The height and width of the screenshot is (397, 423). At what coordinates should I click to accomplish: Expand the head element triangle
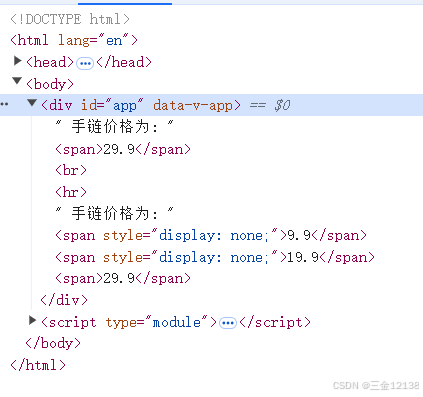click(18, 61)
